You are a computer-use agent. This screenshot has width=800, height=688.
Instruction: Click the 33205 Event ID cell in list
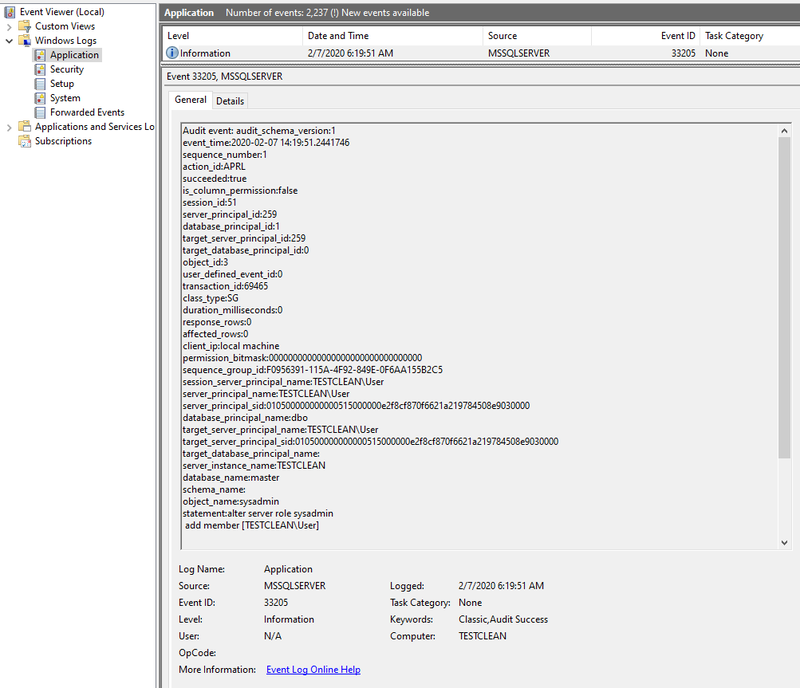pos(683,53)
